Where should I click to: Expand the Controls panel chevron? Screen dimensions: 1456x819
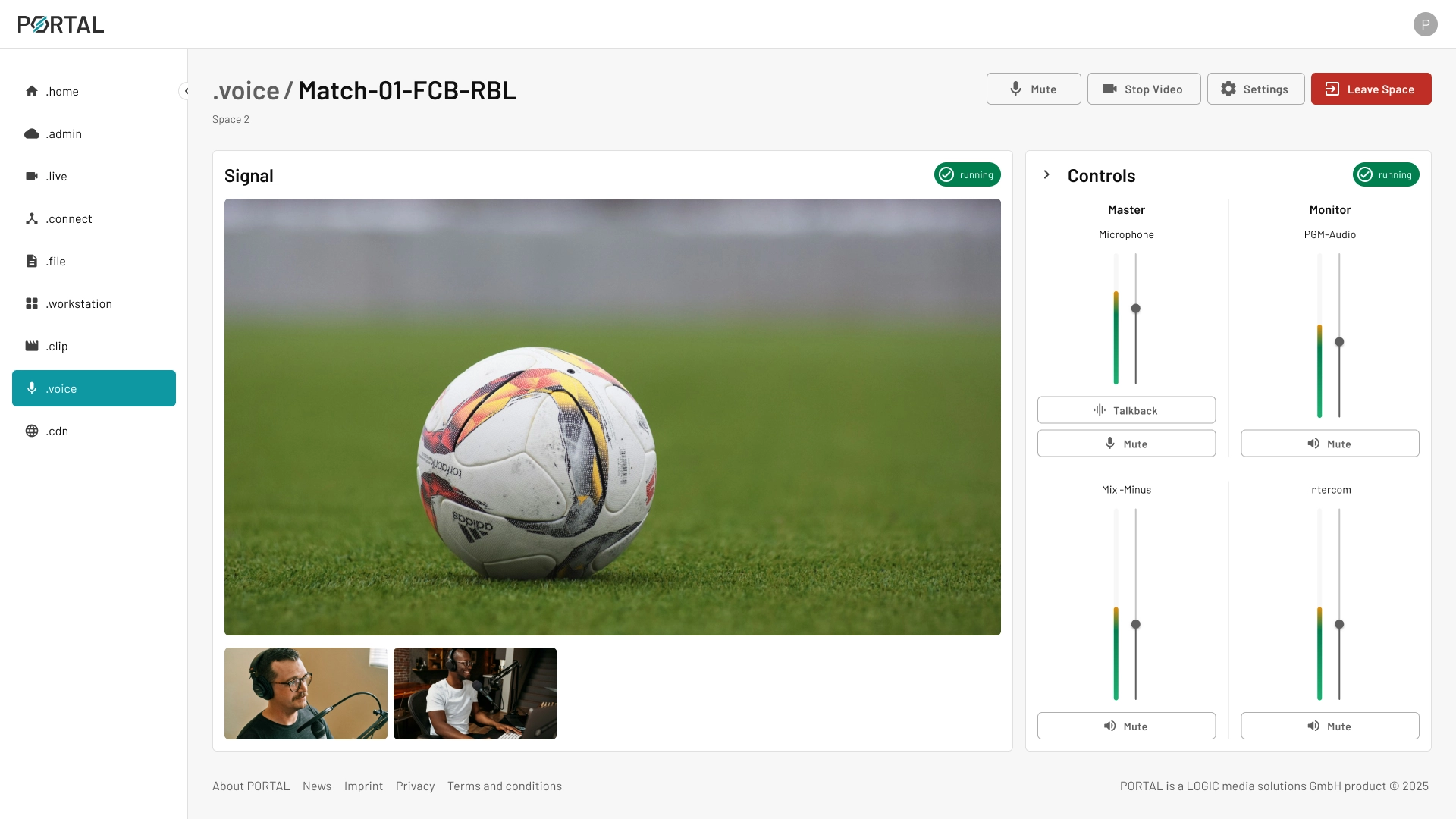point(1046,175)
